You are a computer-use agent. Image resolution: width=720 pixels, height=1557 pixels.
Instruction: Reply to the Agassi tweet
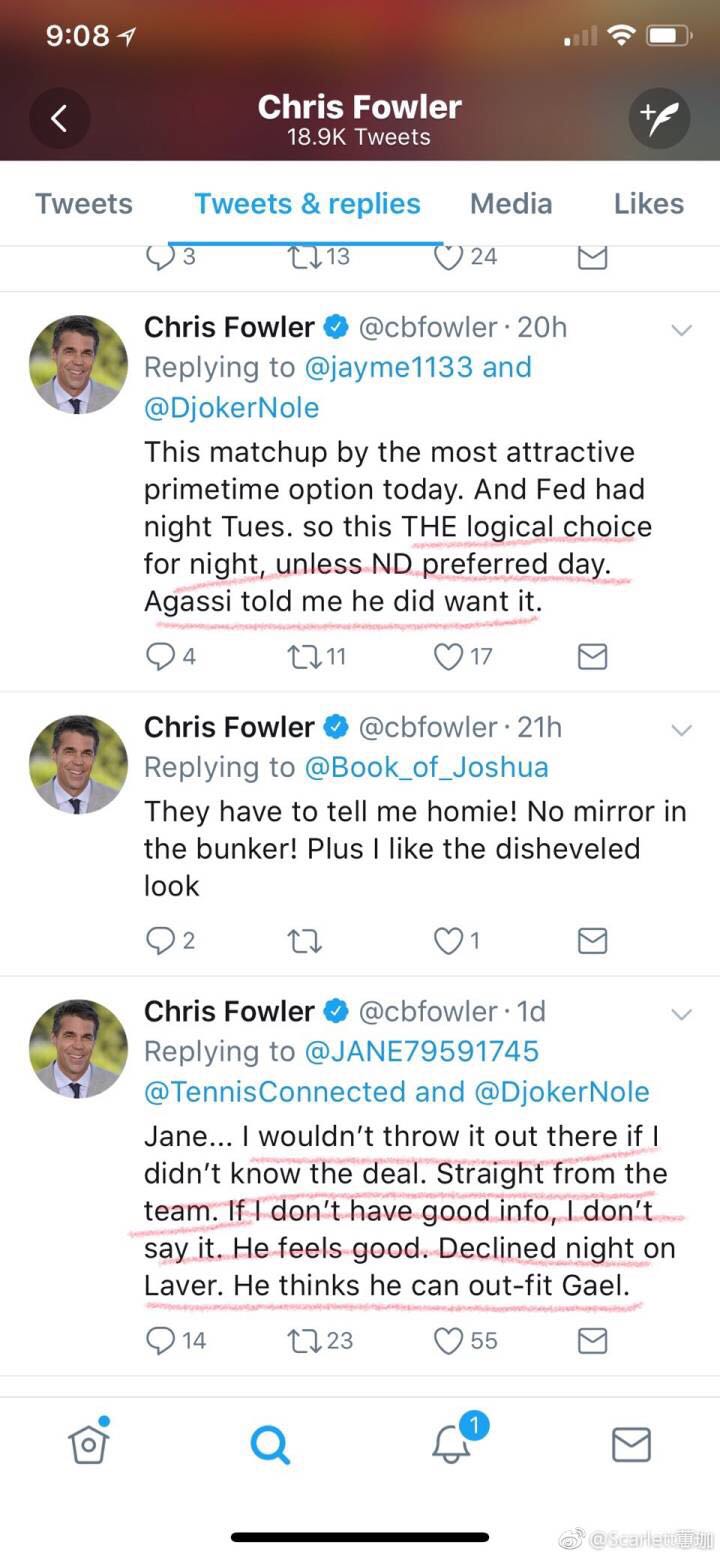click(x=160, y=656)
